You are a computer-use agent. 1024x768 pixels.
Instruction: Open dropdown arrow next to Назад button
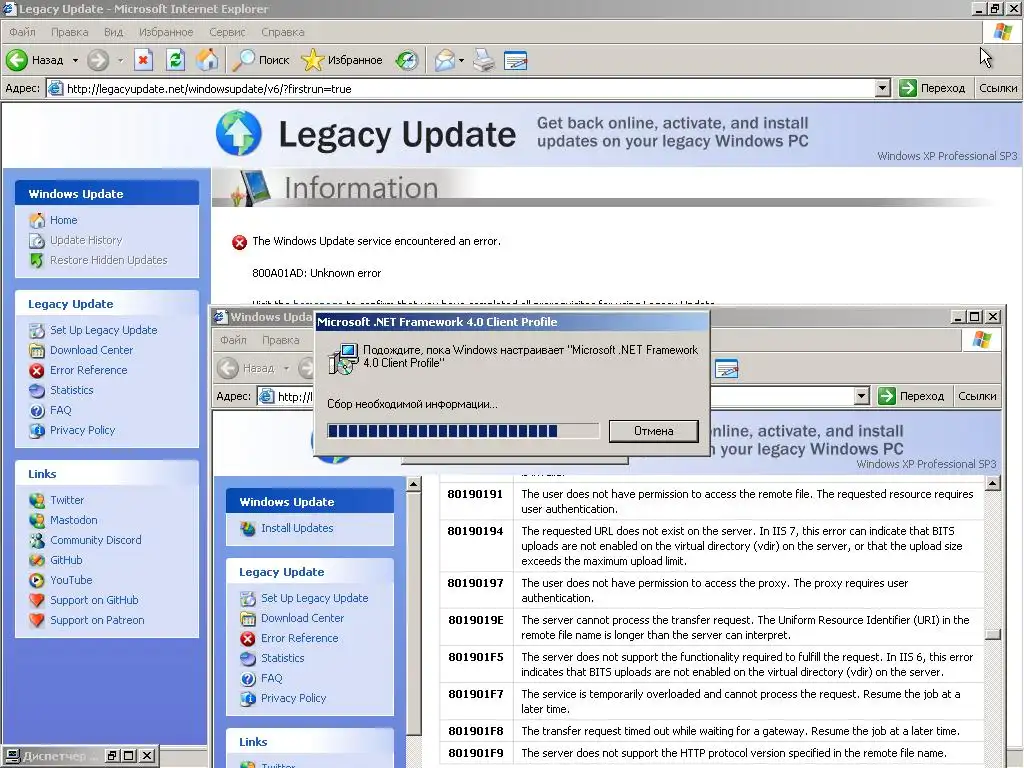75,60
